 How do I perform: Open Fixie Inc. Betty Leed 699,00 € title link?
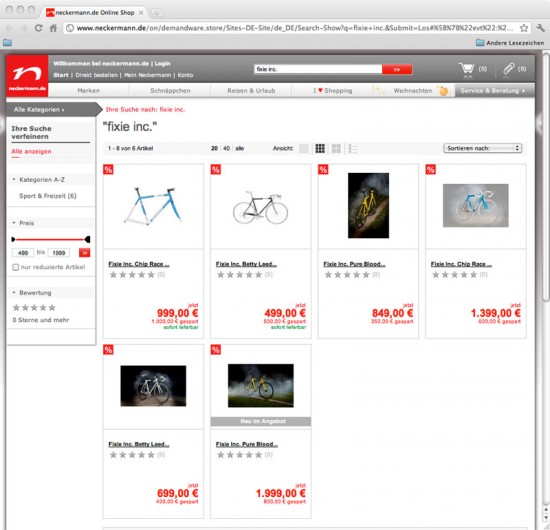click(x=139, y=444)
